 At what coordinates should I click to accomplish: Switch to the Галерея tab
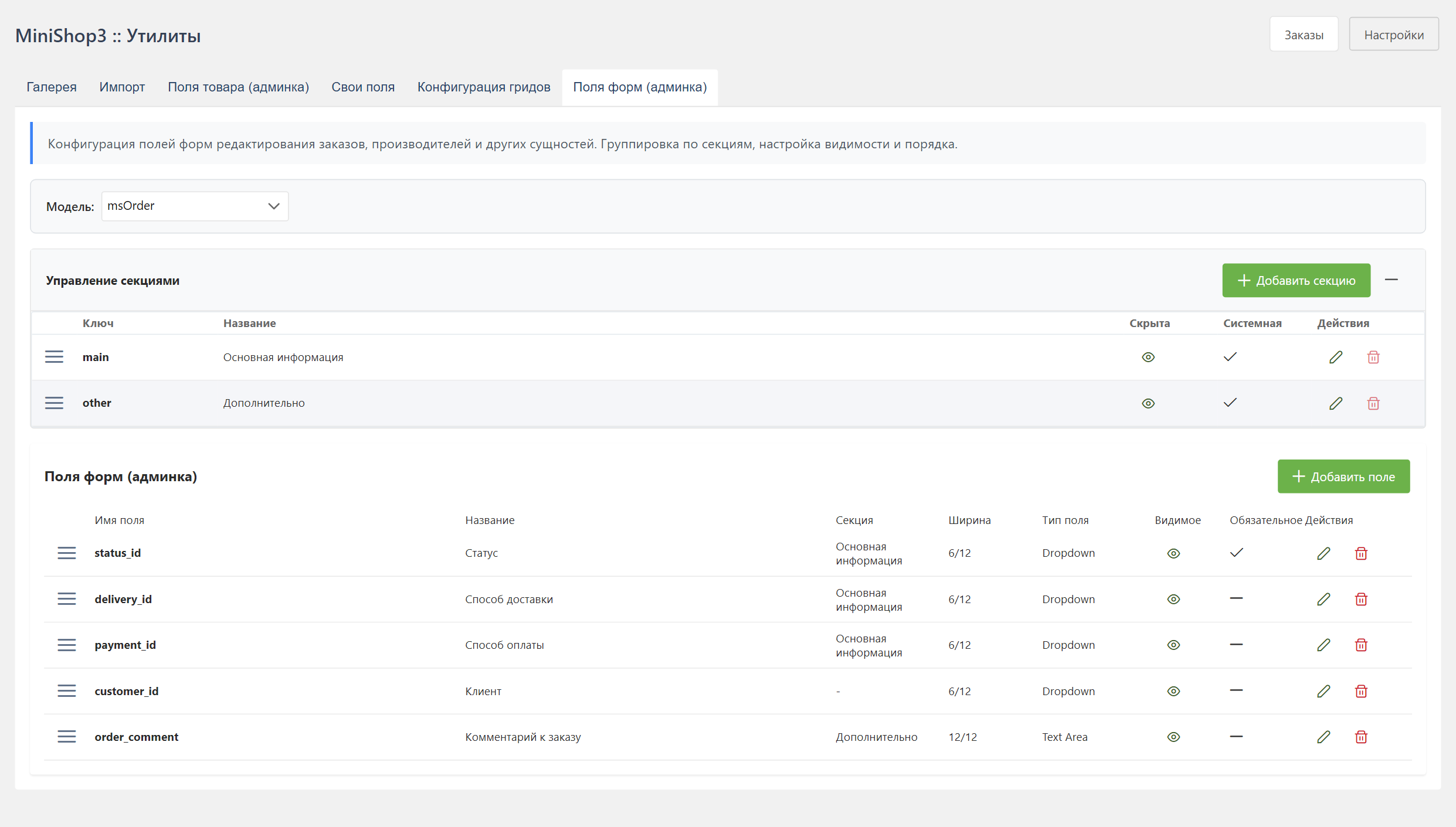point(52,87)
